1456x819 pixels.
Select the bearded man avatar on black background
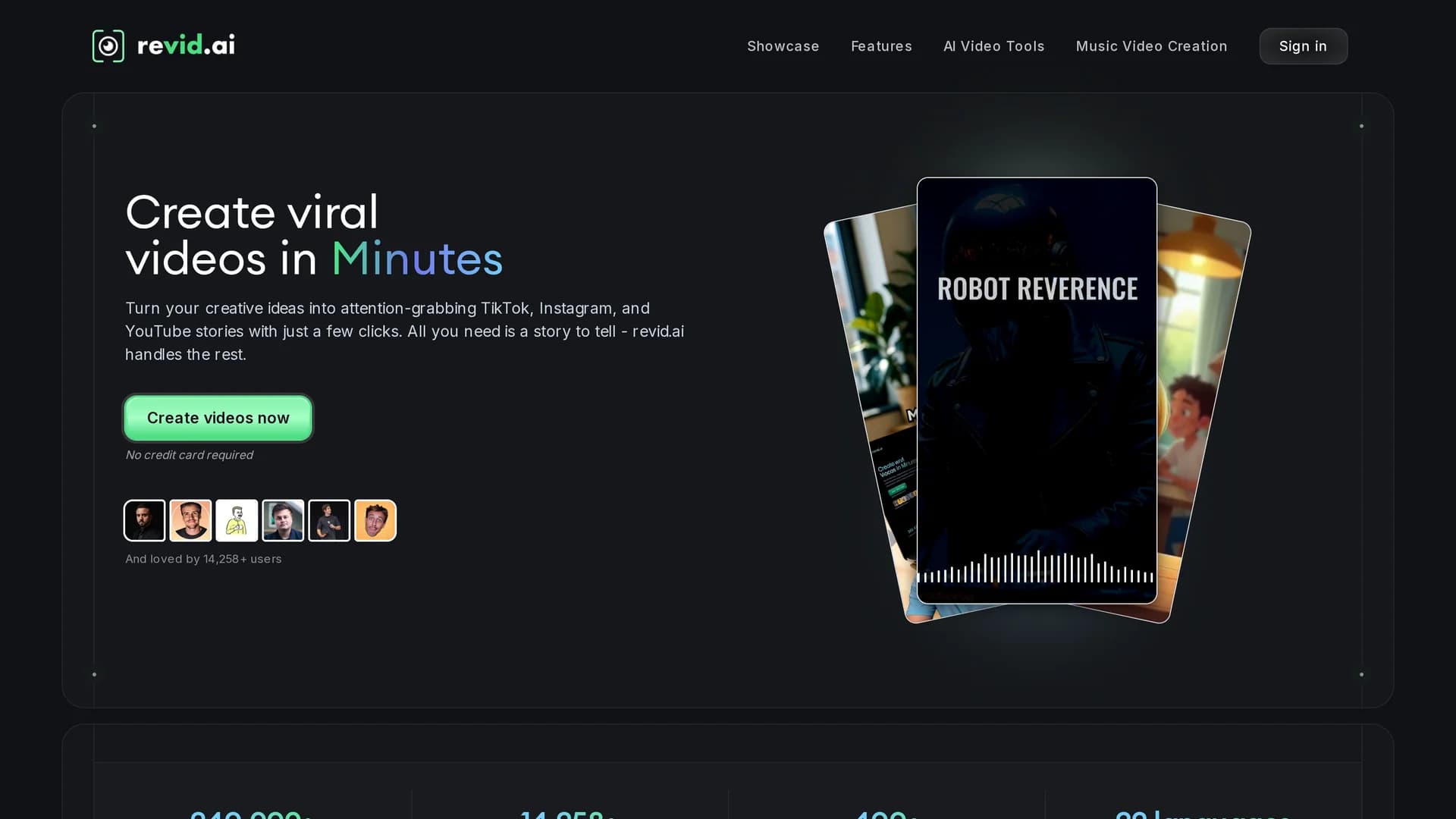pyautogui.click(x=144, y=520)
